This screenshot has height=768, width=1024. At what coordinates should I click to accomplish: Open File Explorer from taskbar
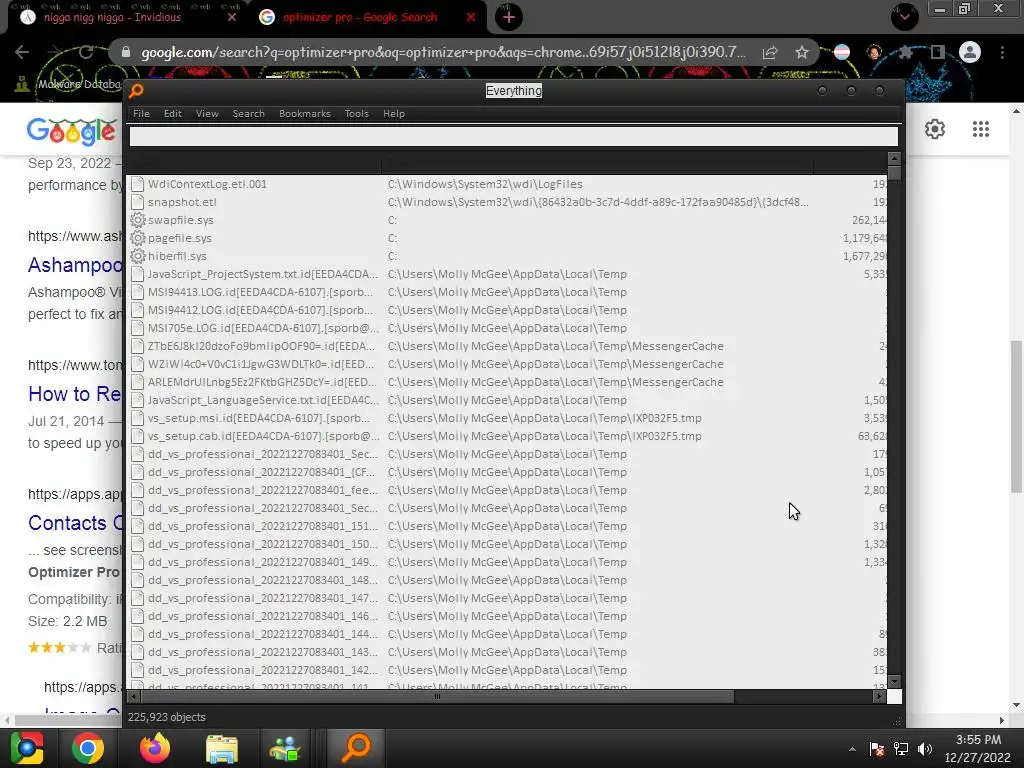222,748
